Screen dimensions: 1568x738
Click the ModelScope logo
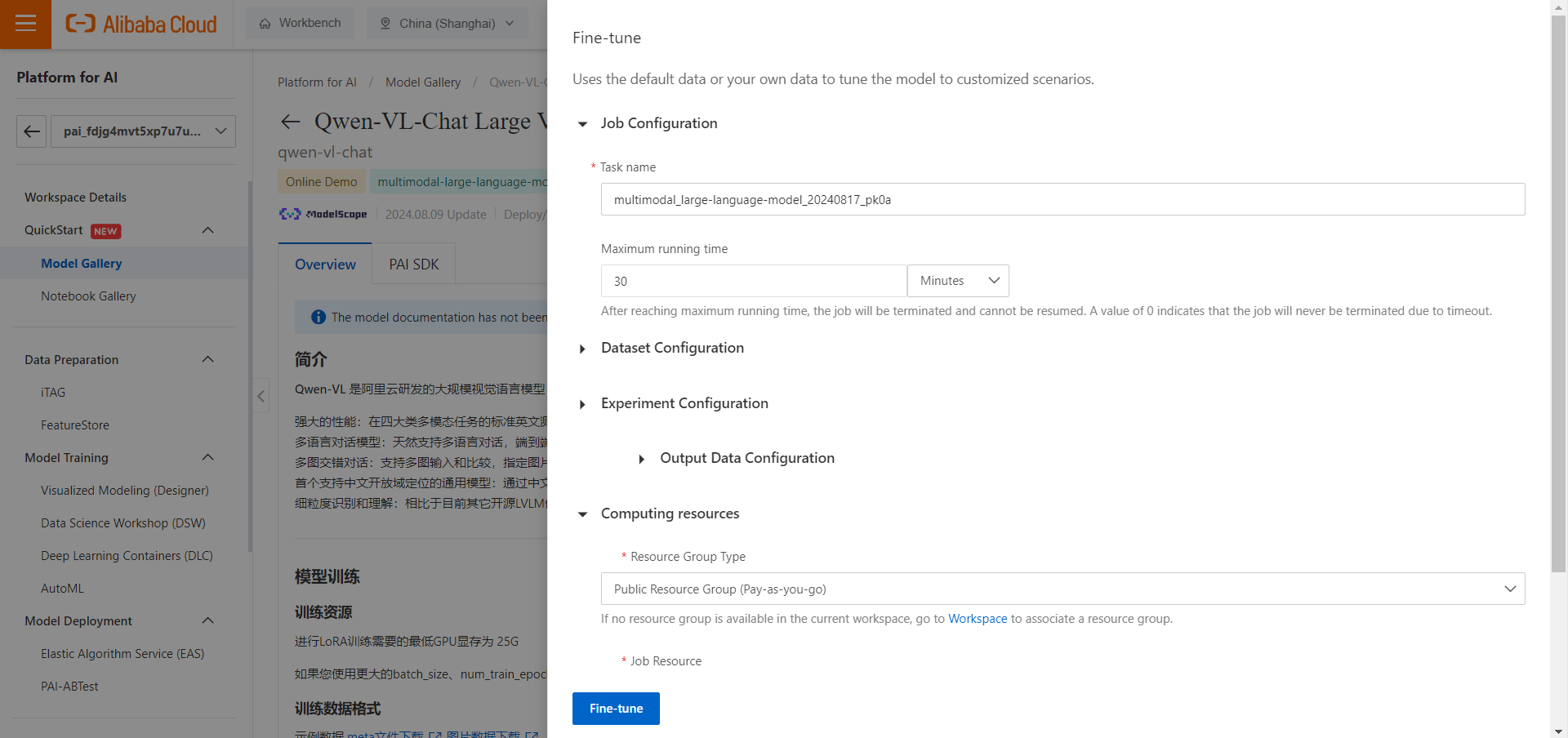pos(323,214)
